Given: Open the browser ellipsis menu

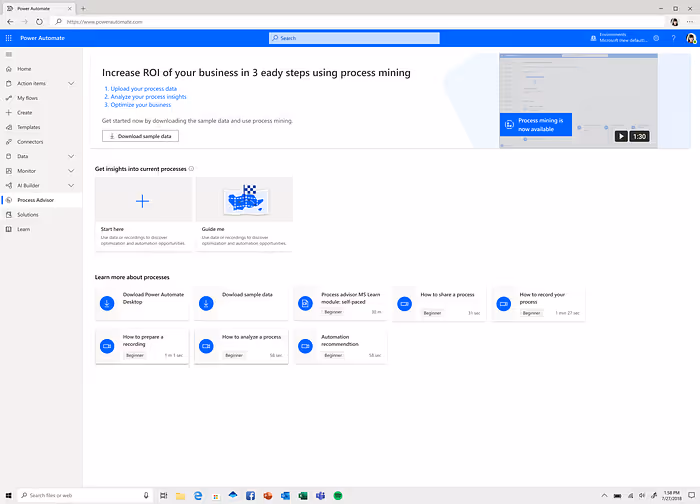Looking at the screenshot, I should coord(690,21).
